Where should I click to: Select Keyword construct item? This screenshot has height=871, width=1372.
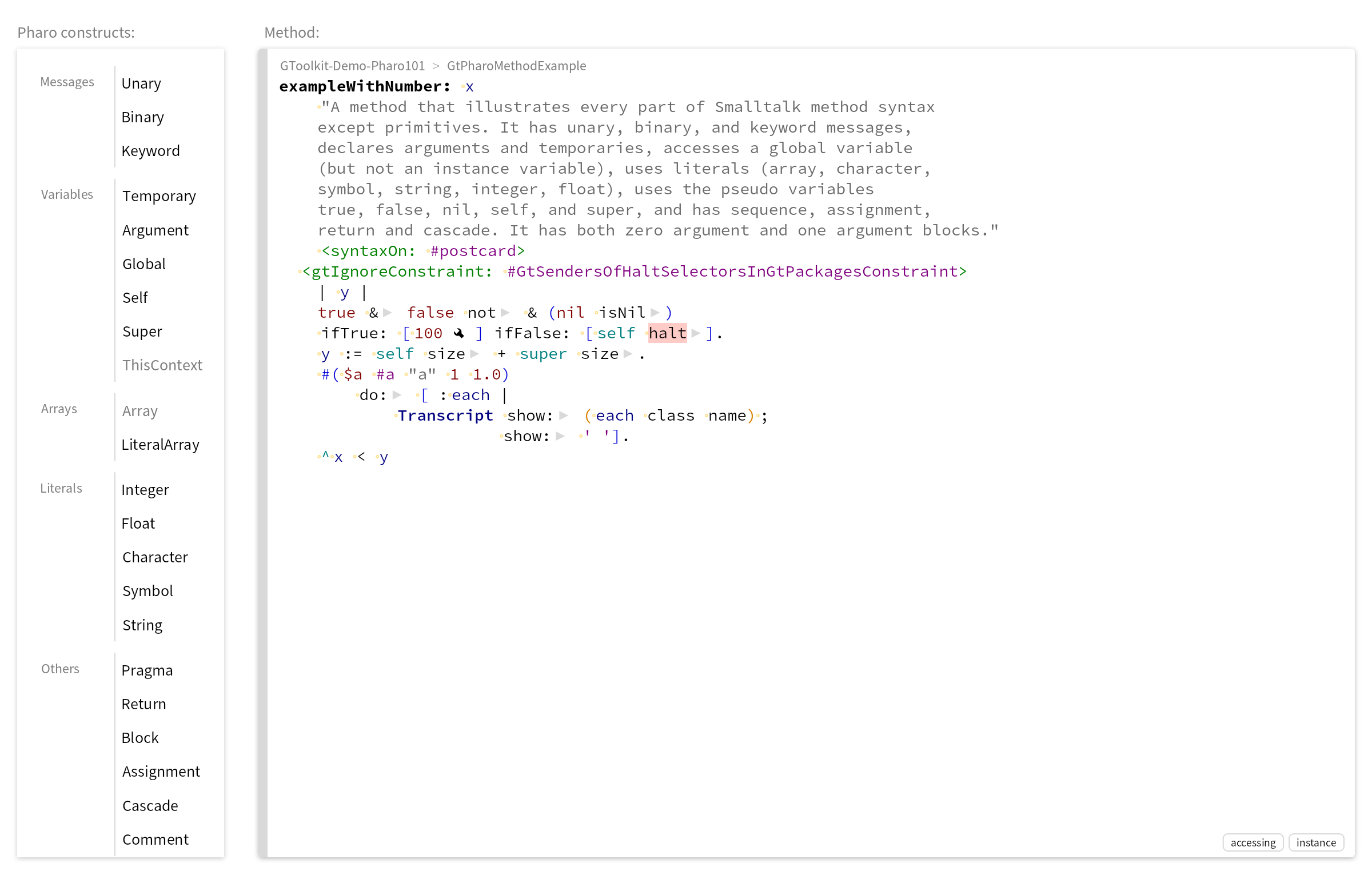[x=150, y=151]
